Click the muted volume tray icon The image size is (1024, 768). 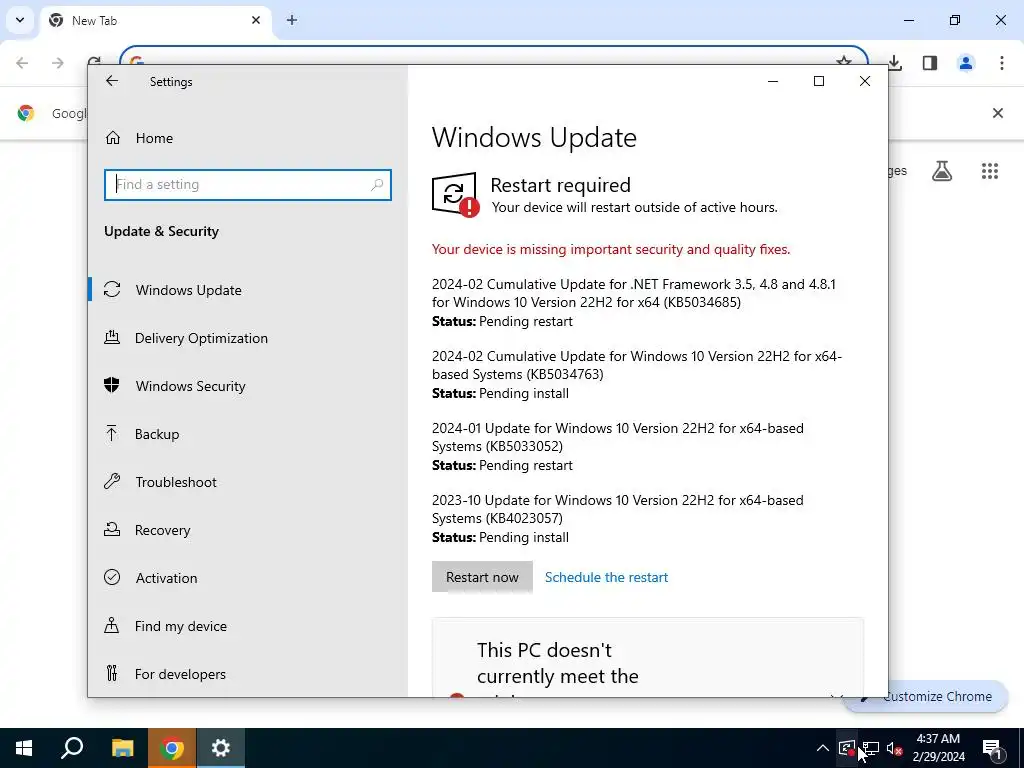click(x=895, y=748)
